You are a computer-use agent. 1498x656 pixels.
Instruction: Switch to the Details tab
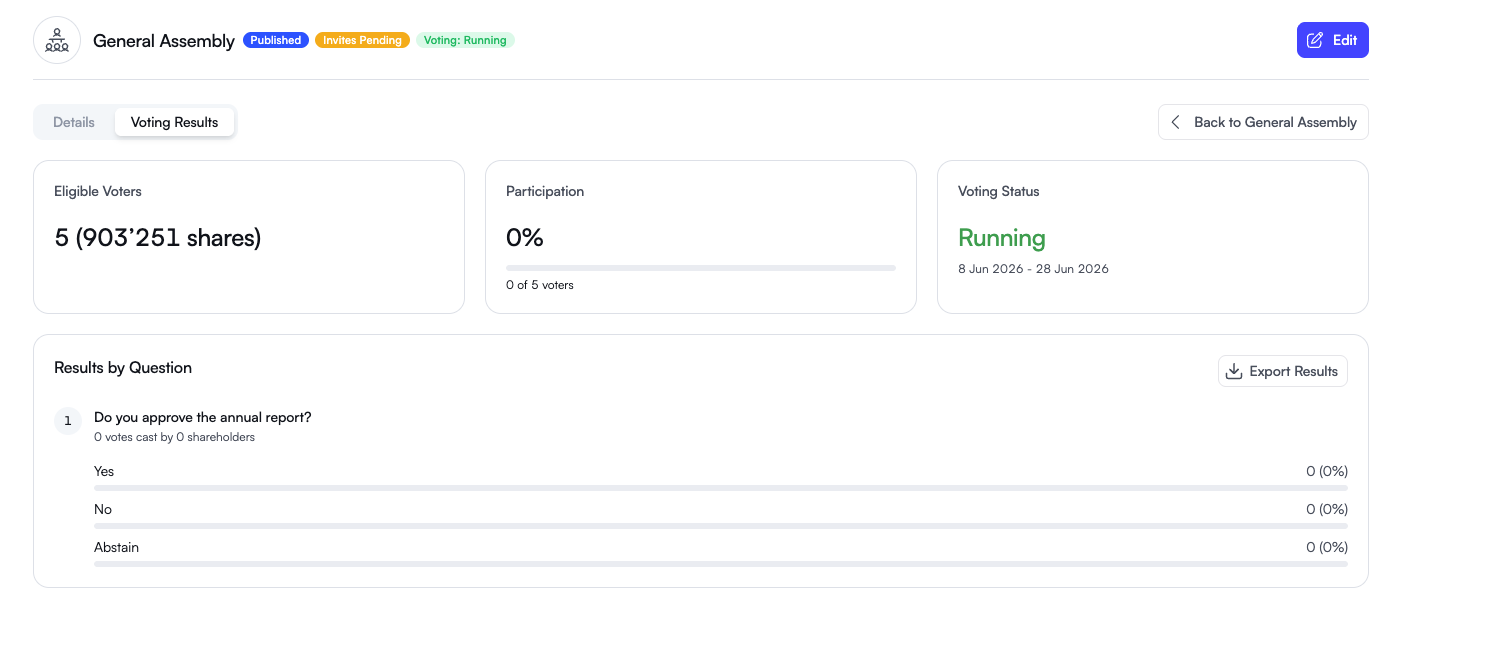click(x=74, y=122)
